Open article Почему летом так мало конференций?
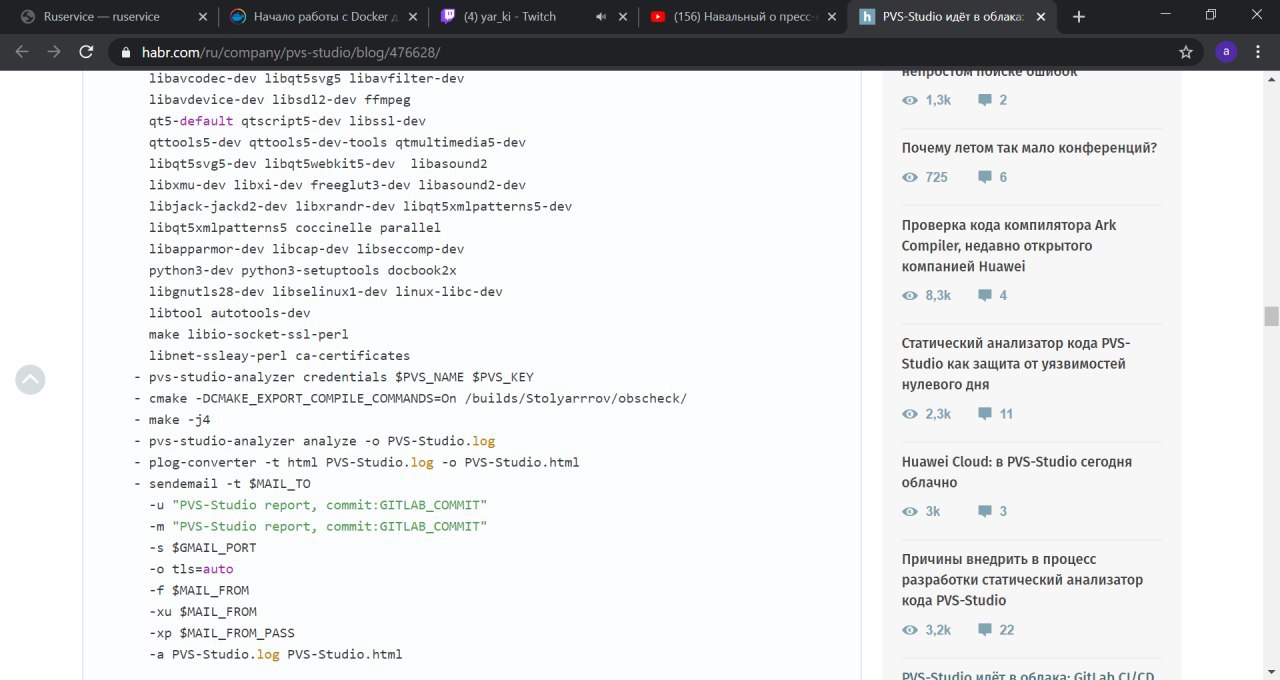 click(x=1029, y=148)
